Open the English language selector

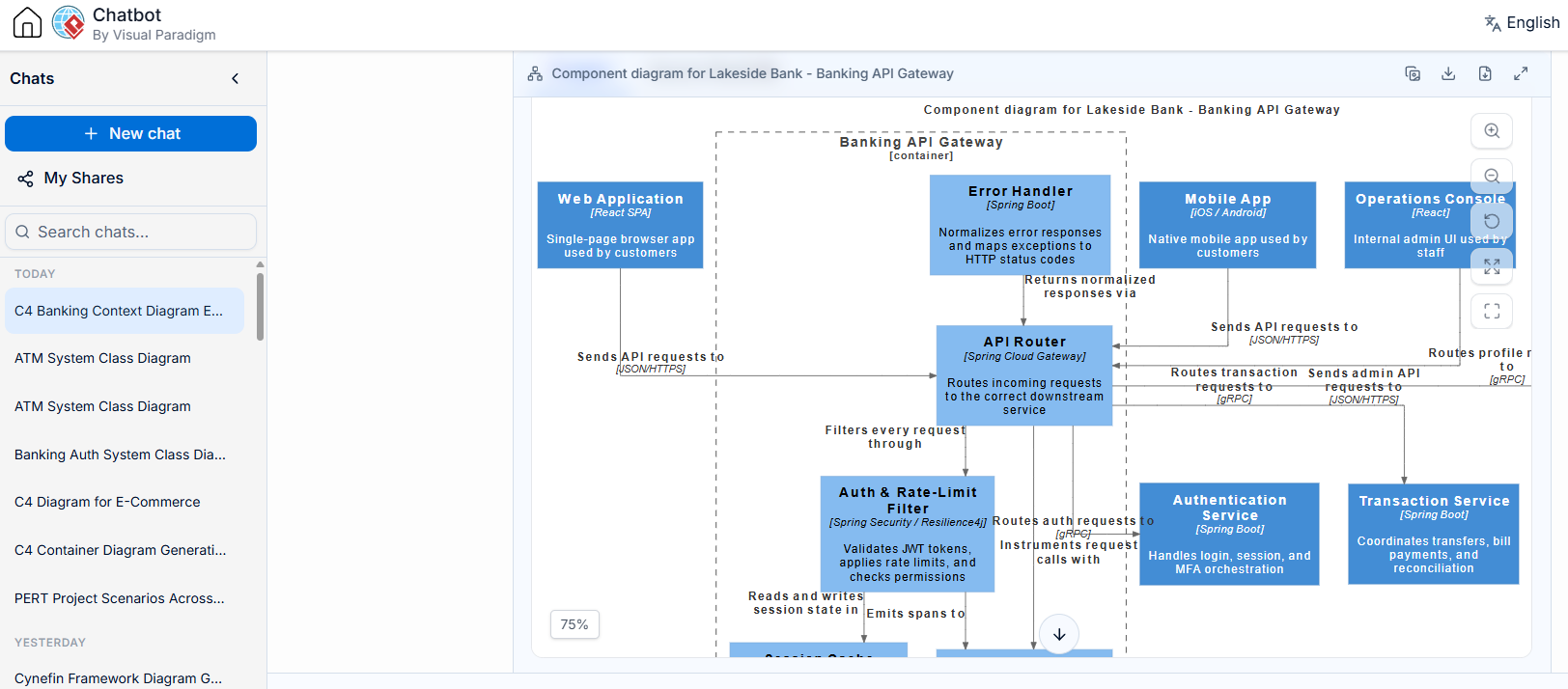click(x=1522, y=22)
